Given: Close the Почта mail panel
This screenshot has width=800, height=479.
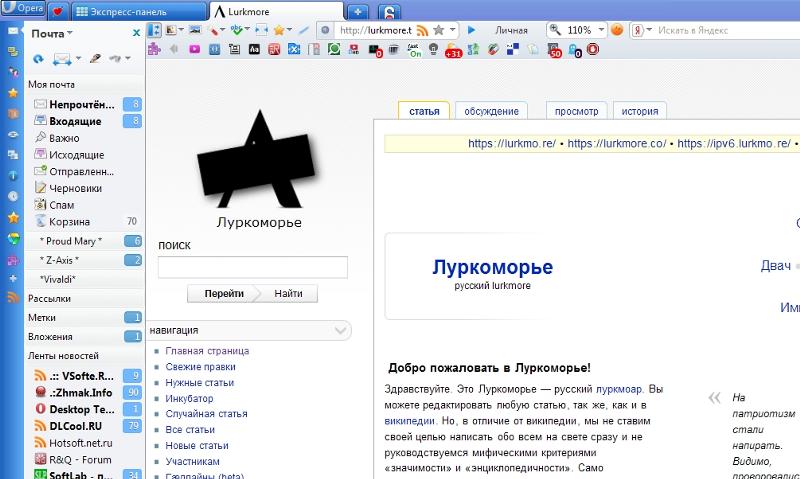Looking at the screenshot, I should coord(136,33).
